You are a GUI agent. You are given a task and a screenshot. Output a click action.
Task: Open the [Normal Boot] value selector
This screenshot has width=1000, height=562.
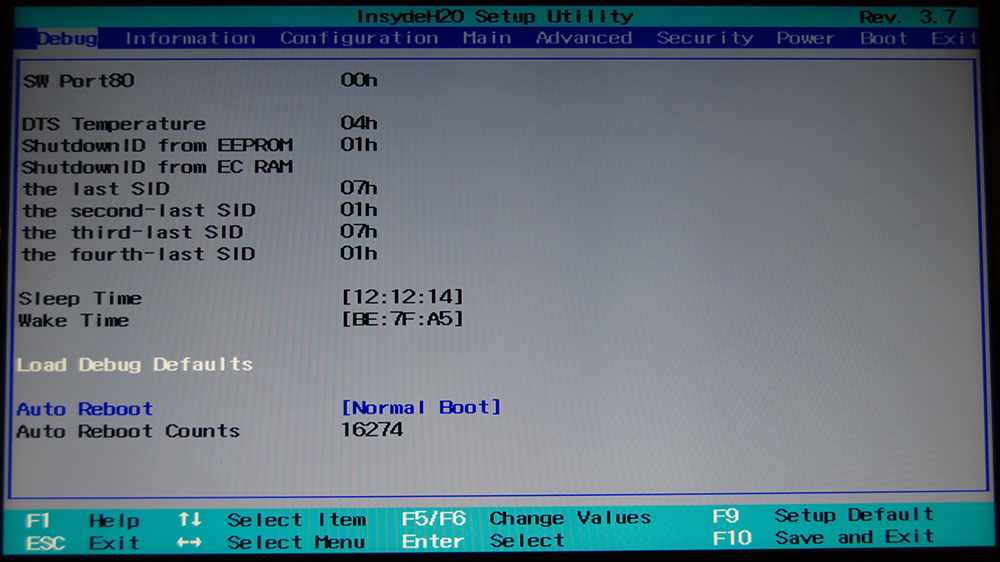click(x=421, y=407)
